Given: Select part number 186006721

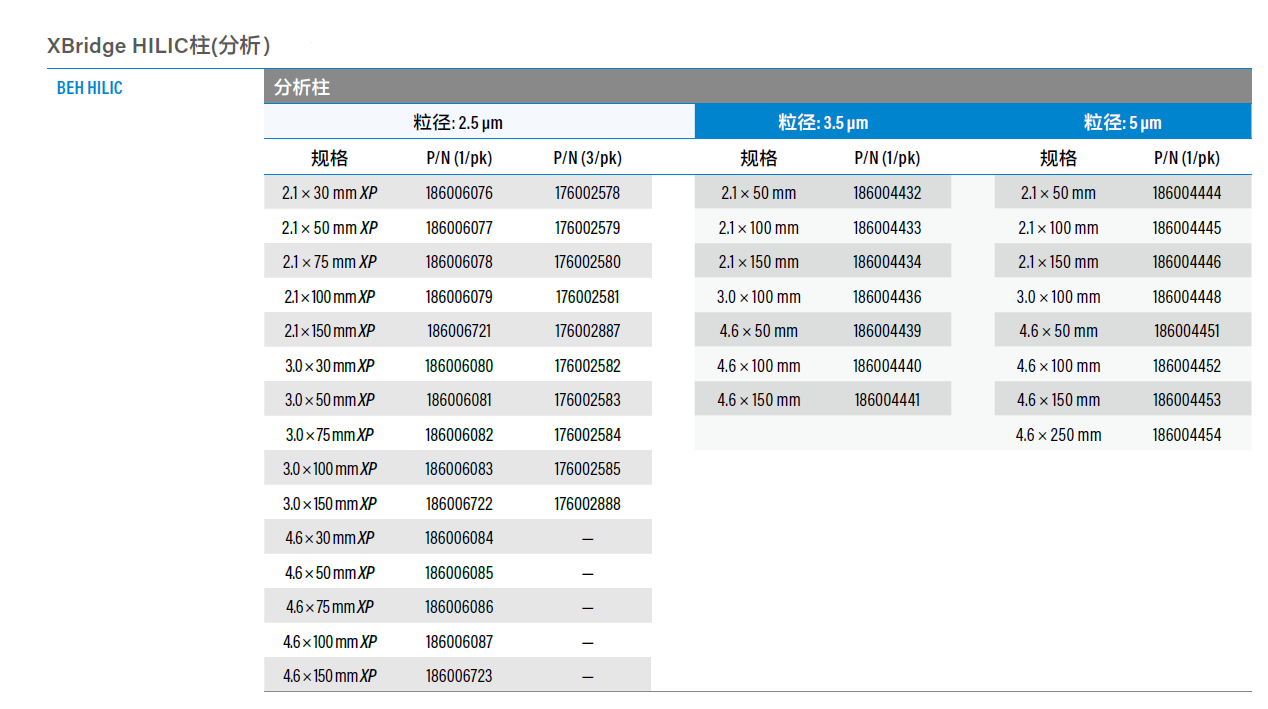Looking at the screenshot, I should (x=459, y=331).
